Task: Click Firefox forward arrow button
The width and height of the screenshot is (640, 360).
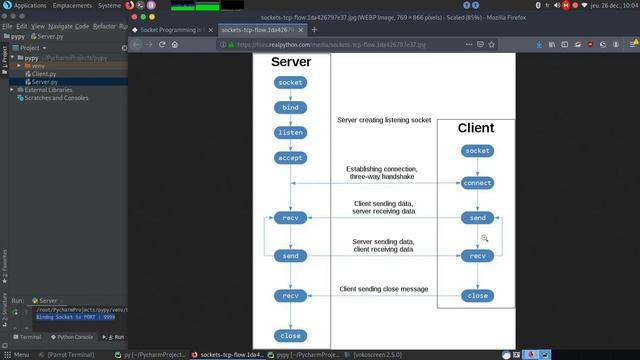Action: click(149, 44)
